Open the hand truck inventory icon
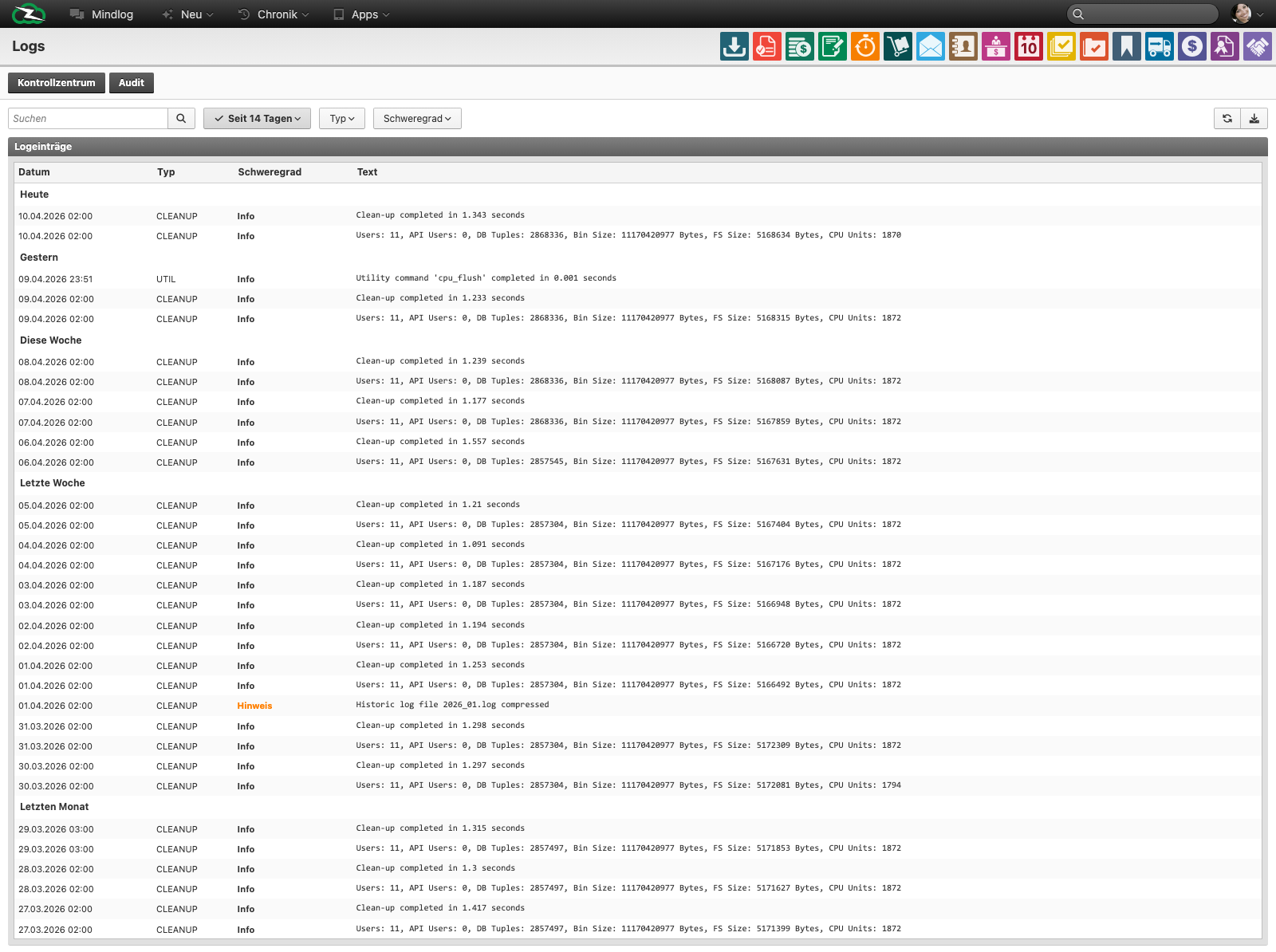The image size is (1276, 952). pos(897,46)
